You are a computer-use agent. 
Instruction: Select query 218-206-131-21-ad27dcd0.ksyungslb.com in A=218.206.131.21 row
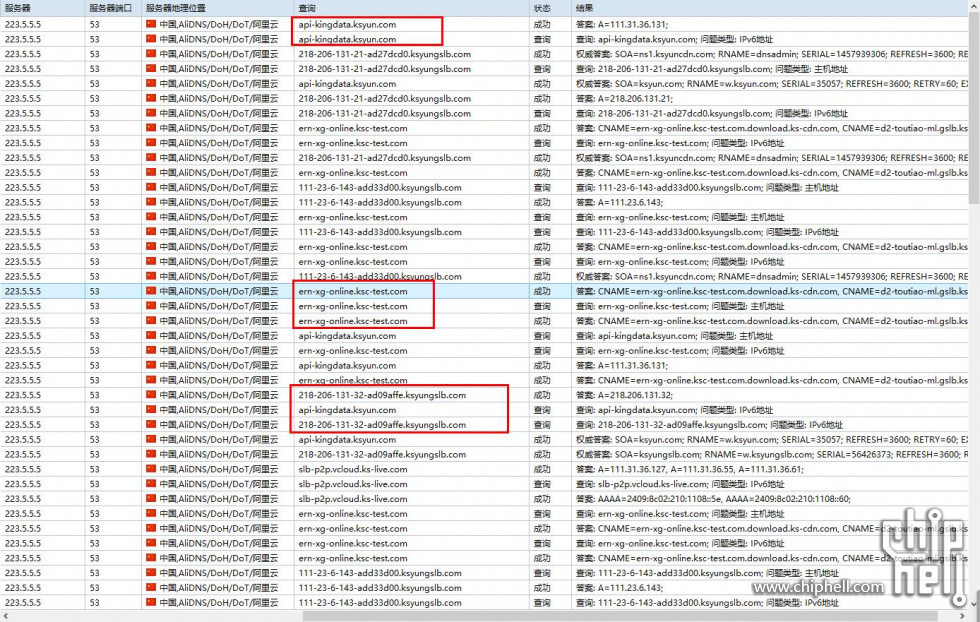tap(384, 98)
